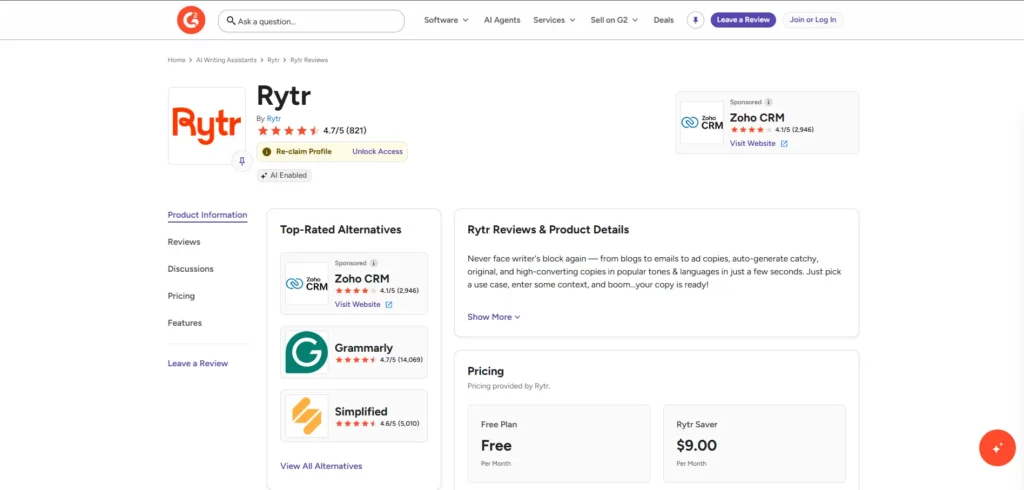
Task: Click the Sponsored info icon in header ad
Action: (x=769, y=103)
